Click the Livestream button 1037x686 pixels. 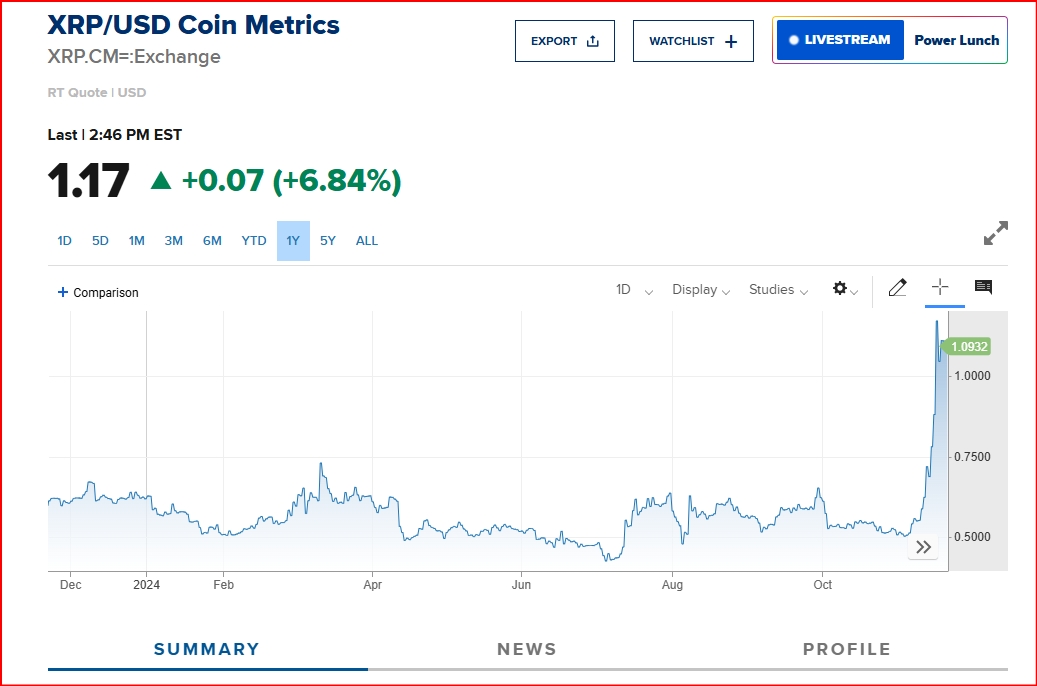(x=839, y=40)
